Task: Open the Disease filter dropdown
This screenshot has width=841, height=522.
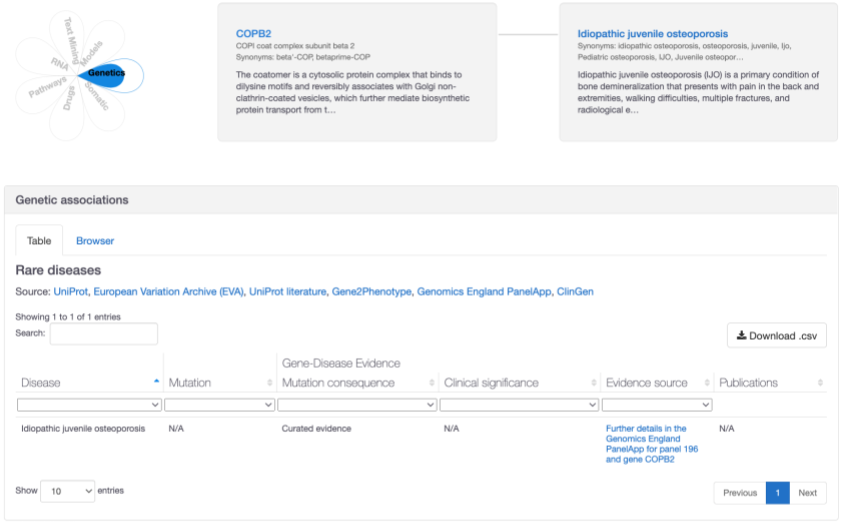Action: pos(89,405)
